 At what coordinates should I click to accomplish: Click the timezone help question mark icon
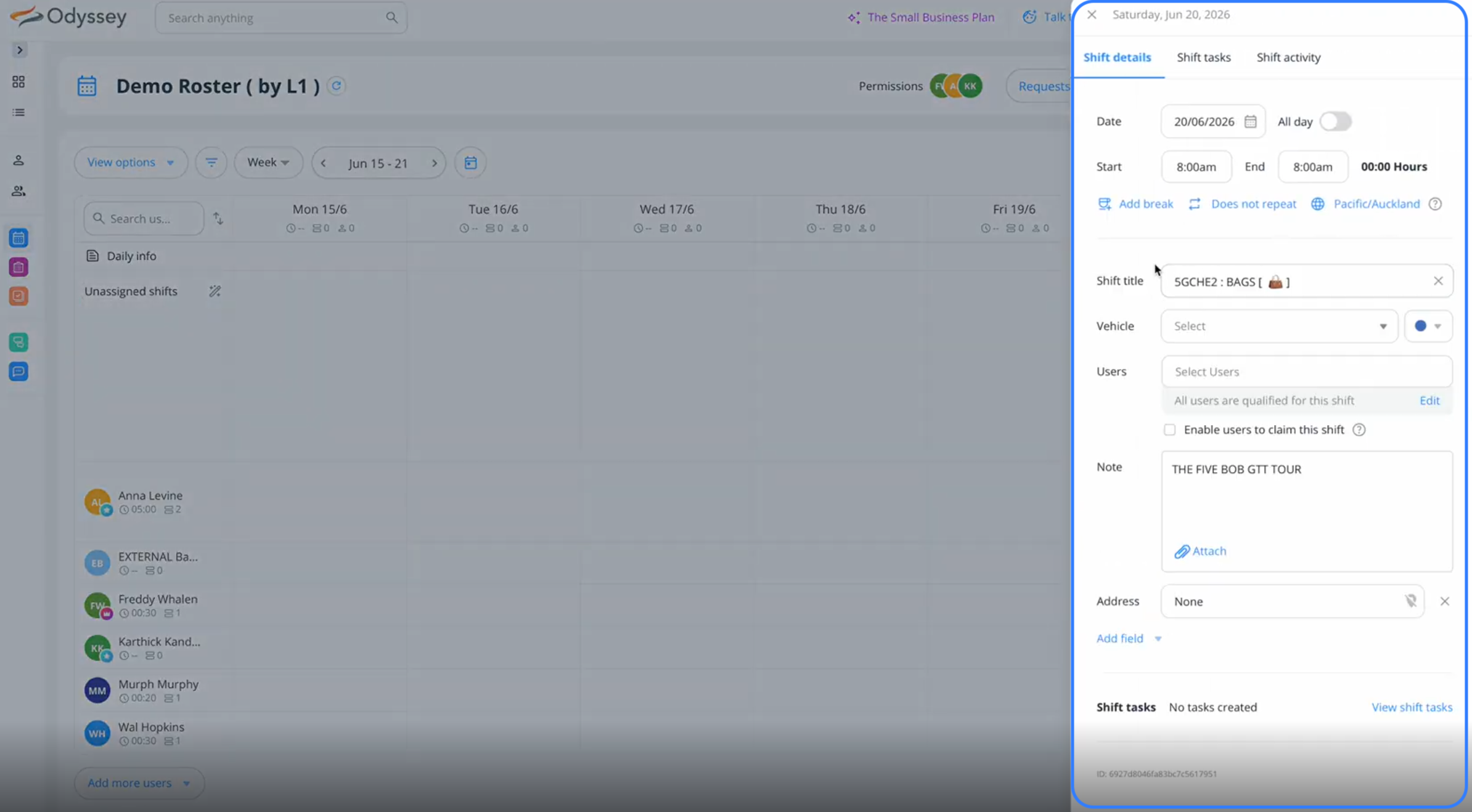(1435, 204)
